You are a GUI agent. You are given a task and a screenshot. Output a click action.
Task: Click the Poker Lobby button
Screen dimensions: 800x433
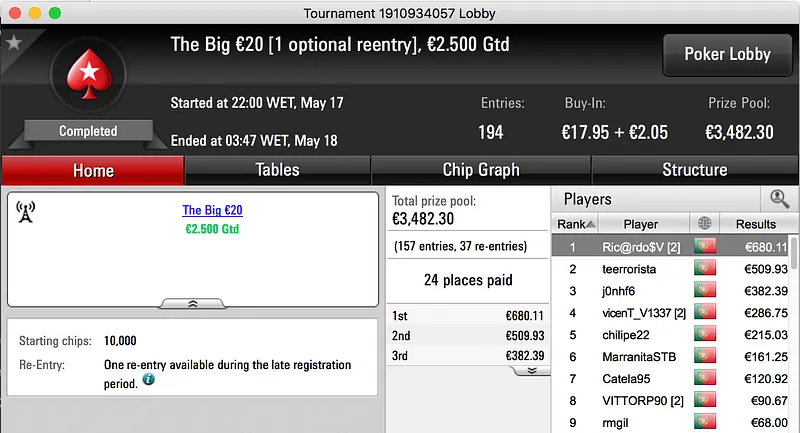coord(725,55)
